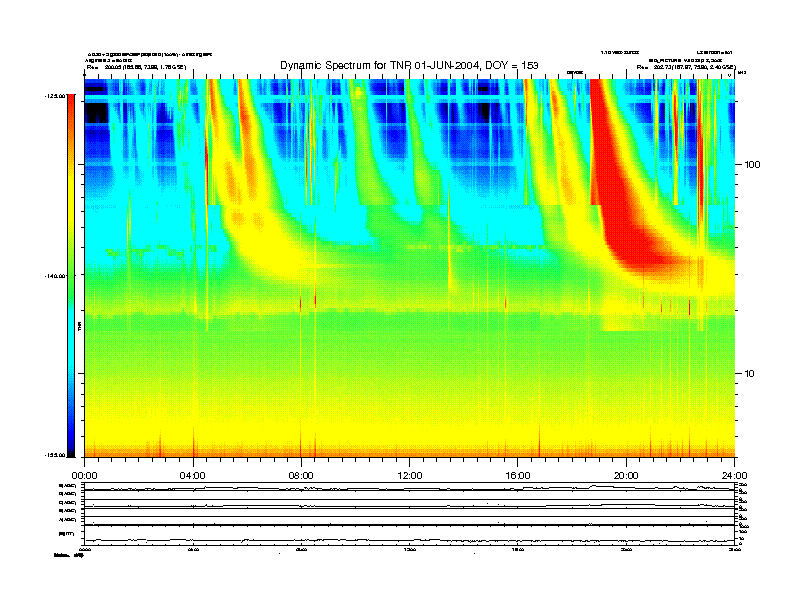The width and height of the screenshot is (792, 612).
Task: Click the -140.00 color scale label
Action: tap(55, 276)
